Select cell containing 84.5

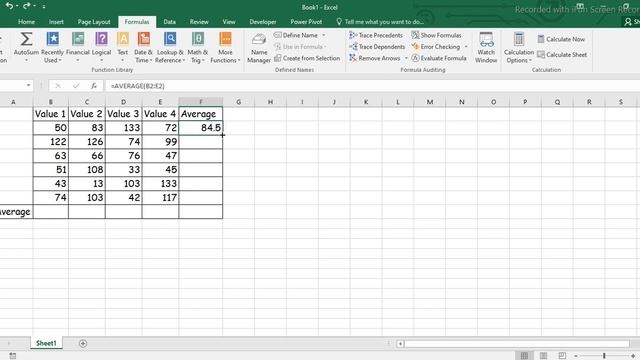coord(201,128)
